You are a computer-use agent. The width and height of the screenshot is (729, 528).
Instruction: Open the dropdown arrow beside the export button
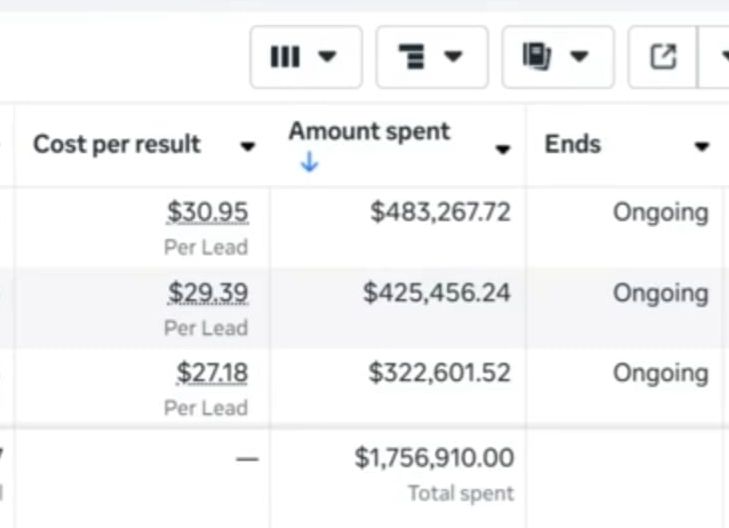(723, 57)
